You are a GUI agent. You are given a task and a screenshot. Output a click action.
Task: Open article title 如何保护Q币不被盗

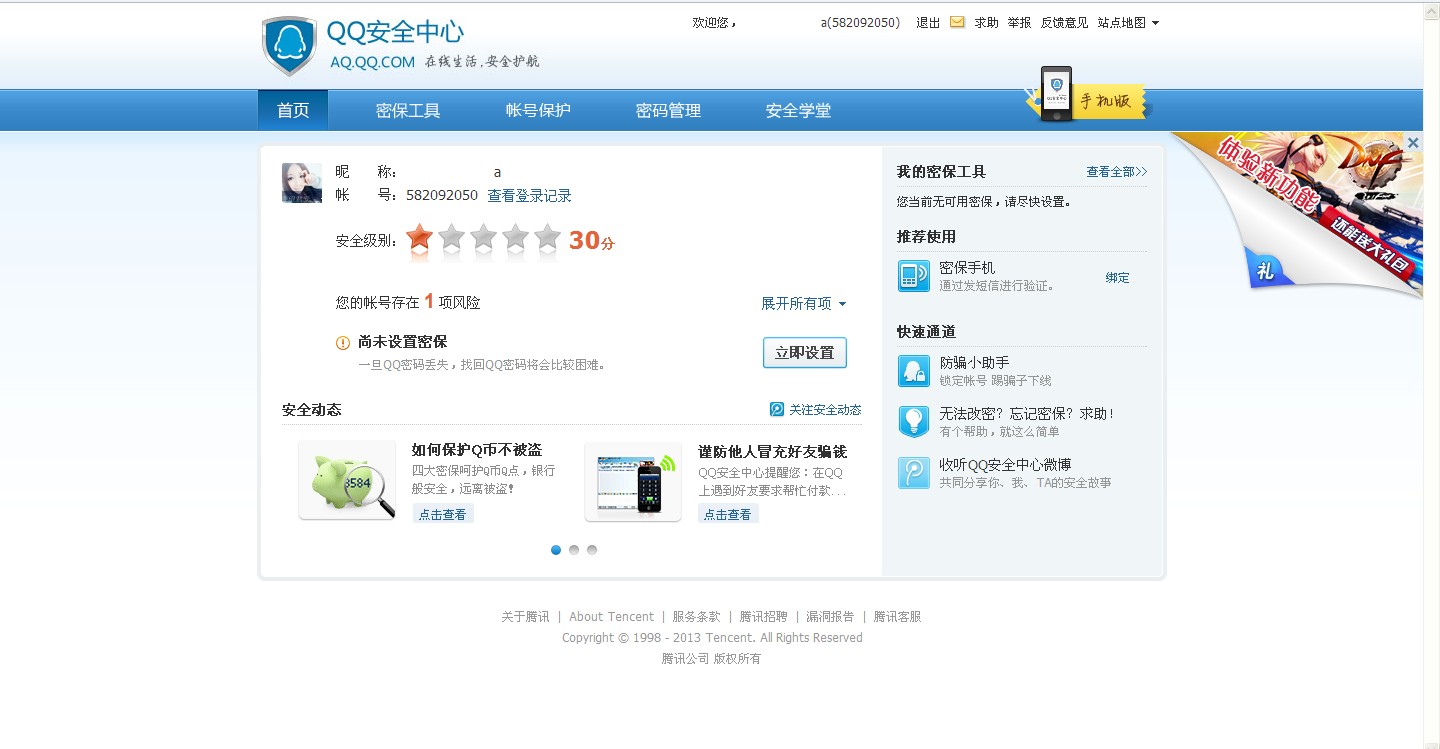click(x=477, y=450)
